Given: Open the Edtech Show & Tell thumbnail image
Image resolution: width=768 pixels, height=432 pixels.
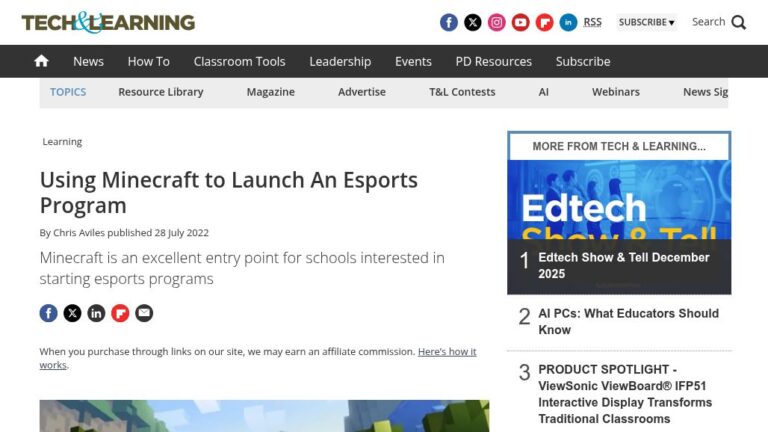Looking at the screenshot, I should coord(619,200).
